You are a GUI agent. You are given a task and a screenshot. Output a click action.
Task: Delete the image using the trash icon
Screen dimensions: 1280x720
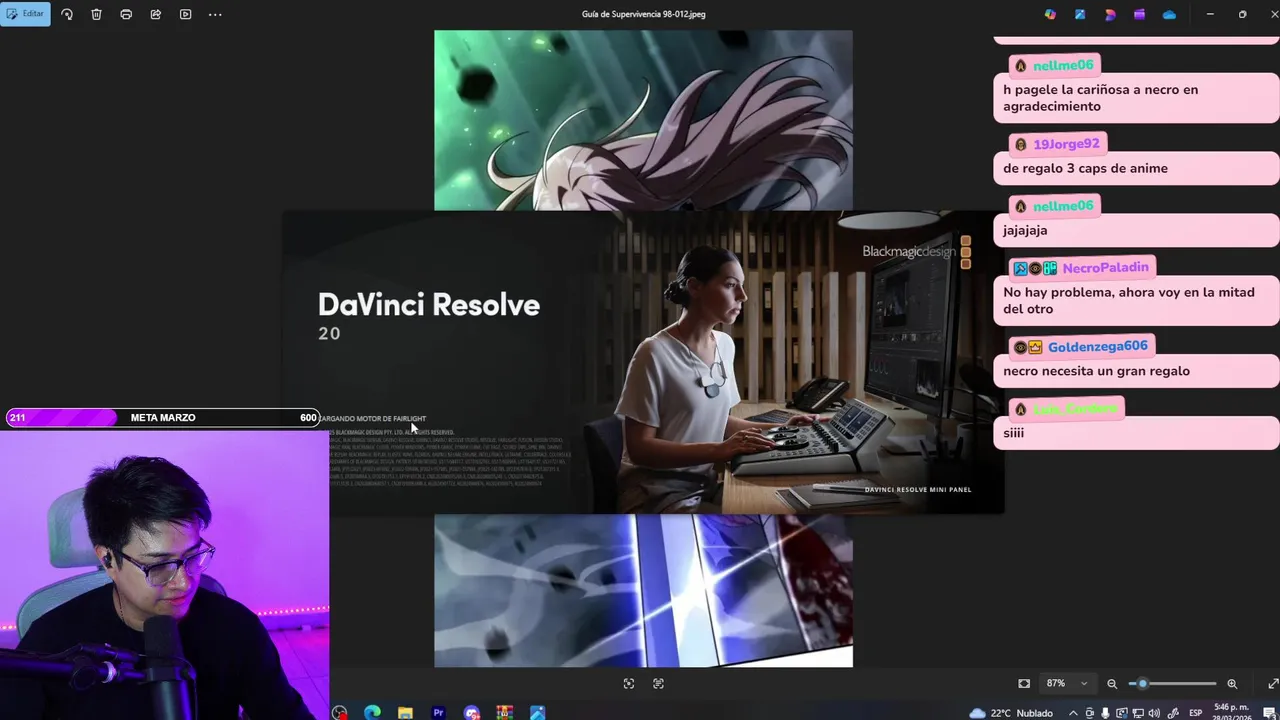(x=96, y=14)
